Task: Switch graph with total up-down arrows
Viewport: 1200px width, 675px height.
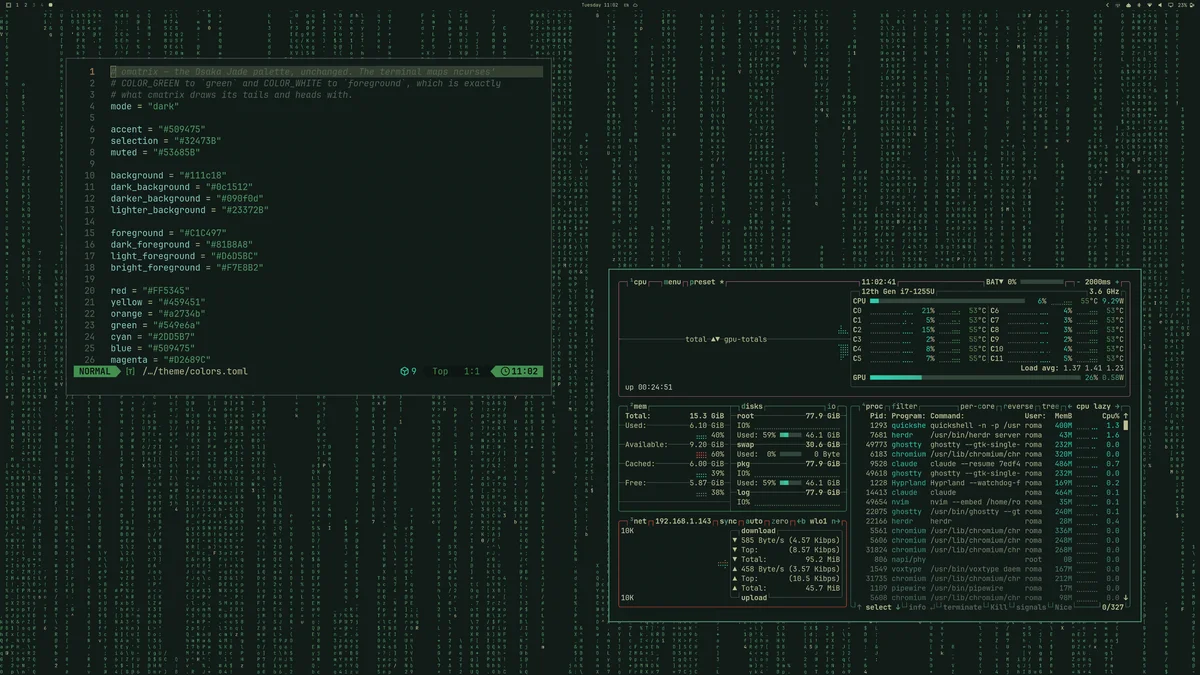Action: tap(715, 339)
